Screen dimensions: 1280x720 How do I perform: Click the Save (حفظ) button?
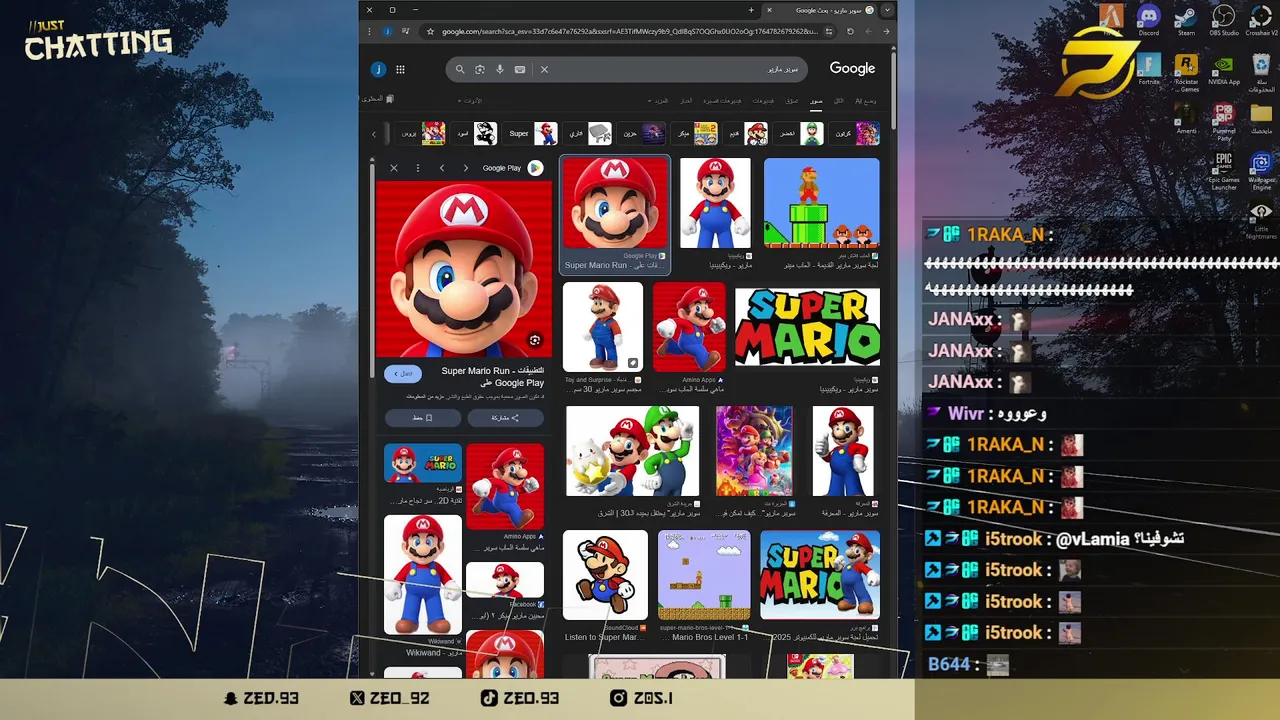pyautogui.click(x=423, y=418)
